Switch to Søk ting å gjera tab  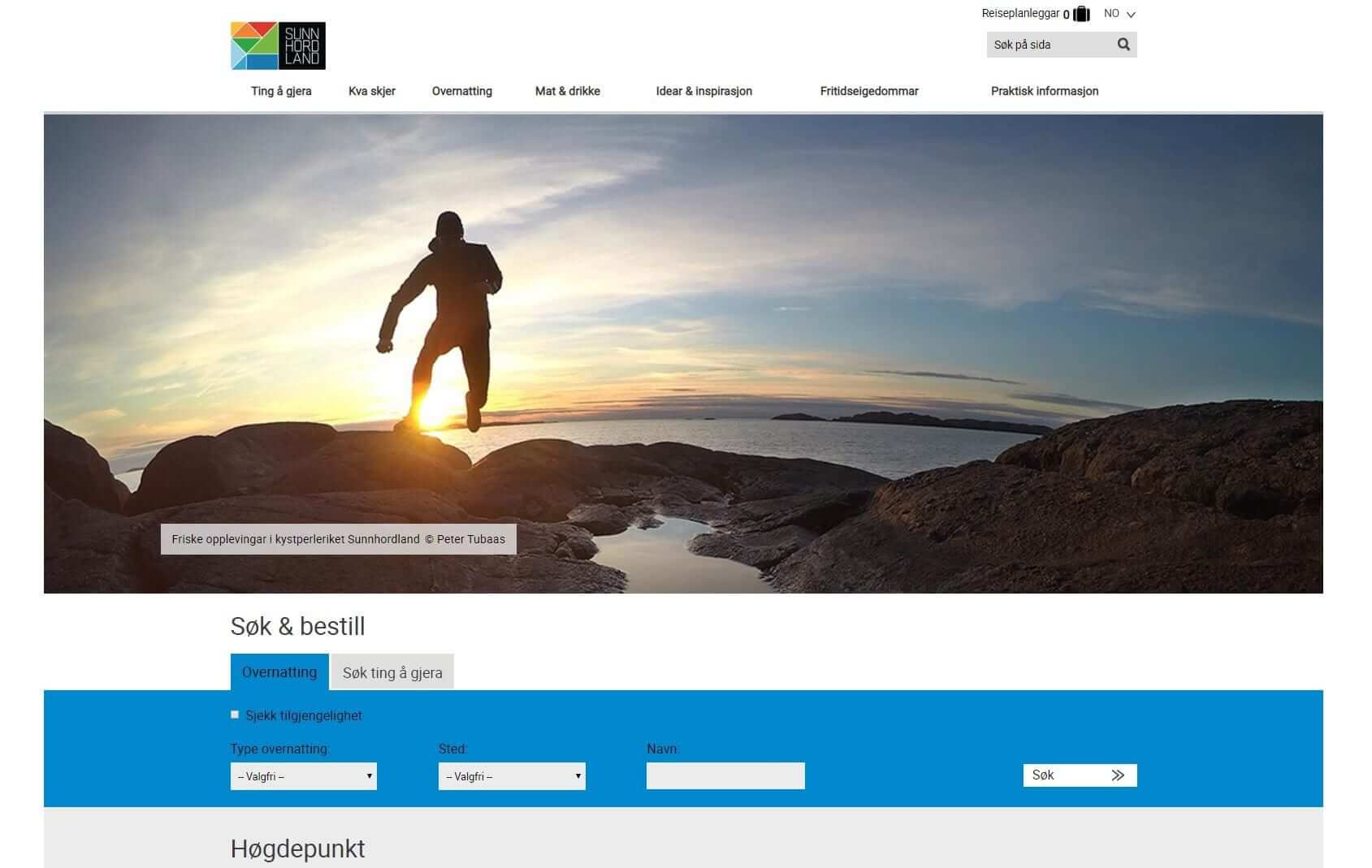(x=392, y=672)
